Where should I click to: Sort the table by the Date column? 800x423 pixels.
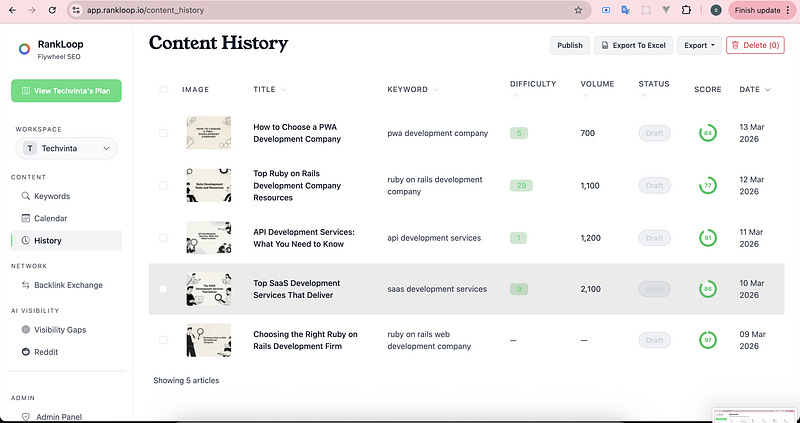click(x=753, y=90)
